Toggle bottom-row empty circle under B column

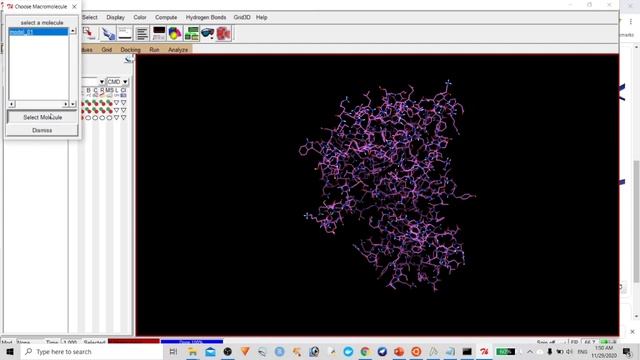point(88,118)
